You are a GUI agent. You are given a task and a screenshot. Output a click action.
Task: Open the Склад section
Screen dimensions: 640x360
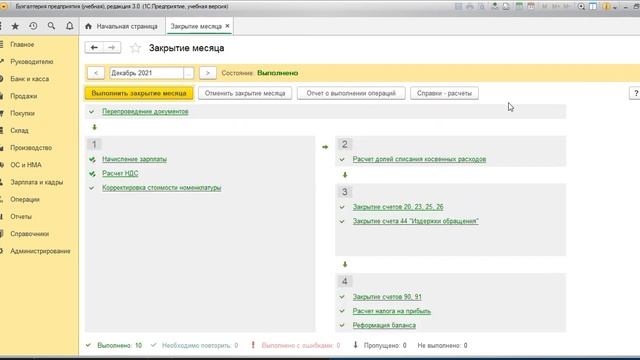point(19,131)
